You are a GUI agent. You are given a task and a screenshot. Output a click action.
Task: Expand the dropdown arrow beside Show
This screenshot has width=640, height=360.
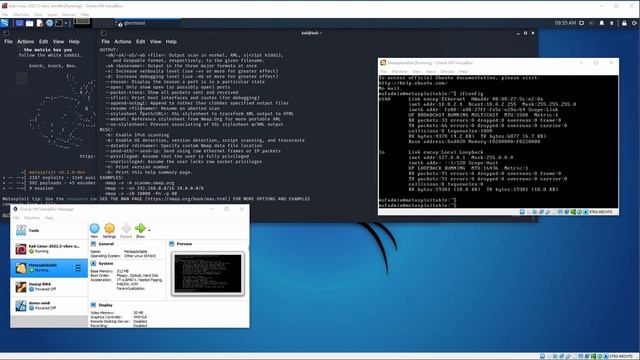click(x=149, y=231)
